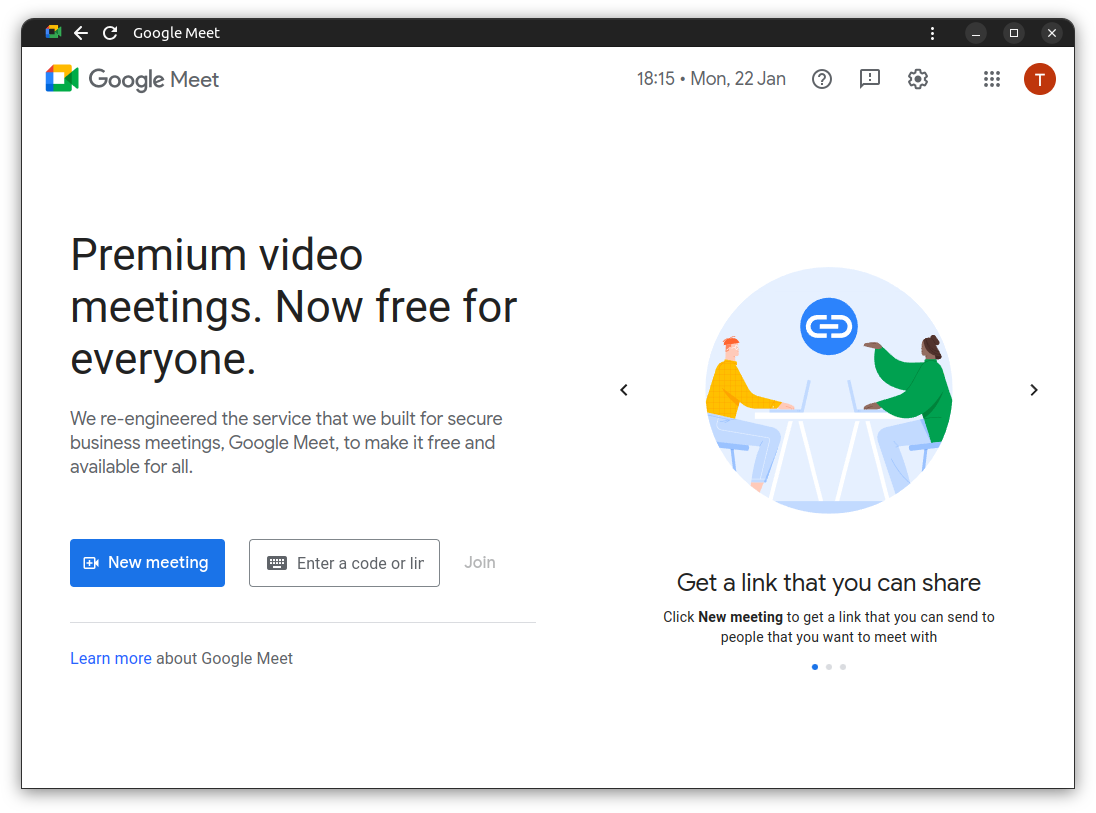Advance the carousel with the right arrow
Viewport: 1096px width, 813px height.
point(1034,390)
